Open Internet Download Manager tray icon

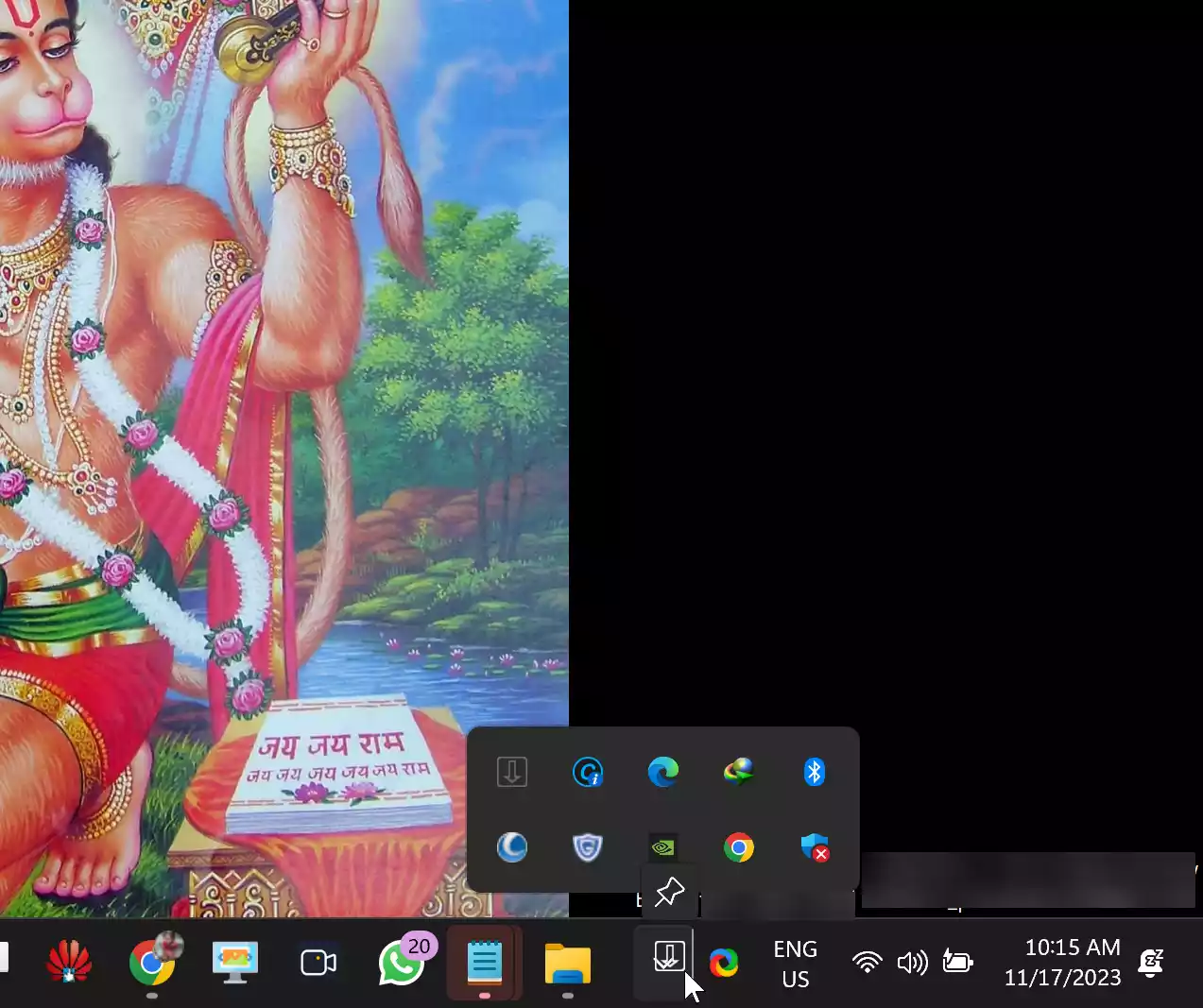(x=739, y=772)
